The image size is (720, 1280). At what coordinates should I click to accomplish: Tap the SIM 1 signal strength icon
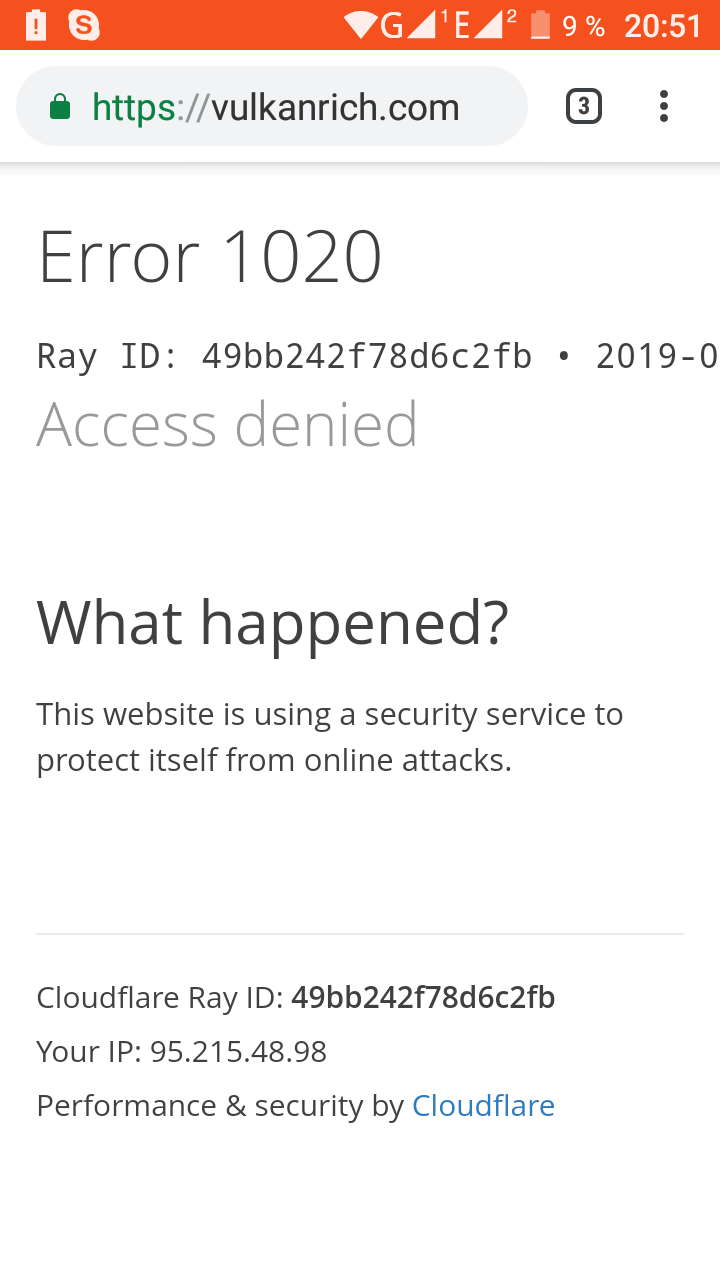click(x=423, y=25)
